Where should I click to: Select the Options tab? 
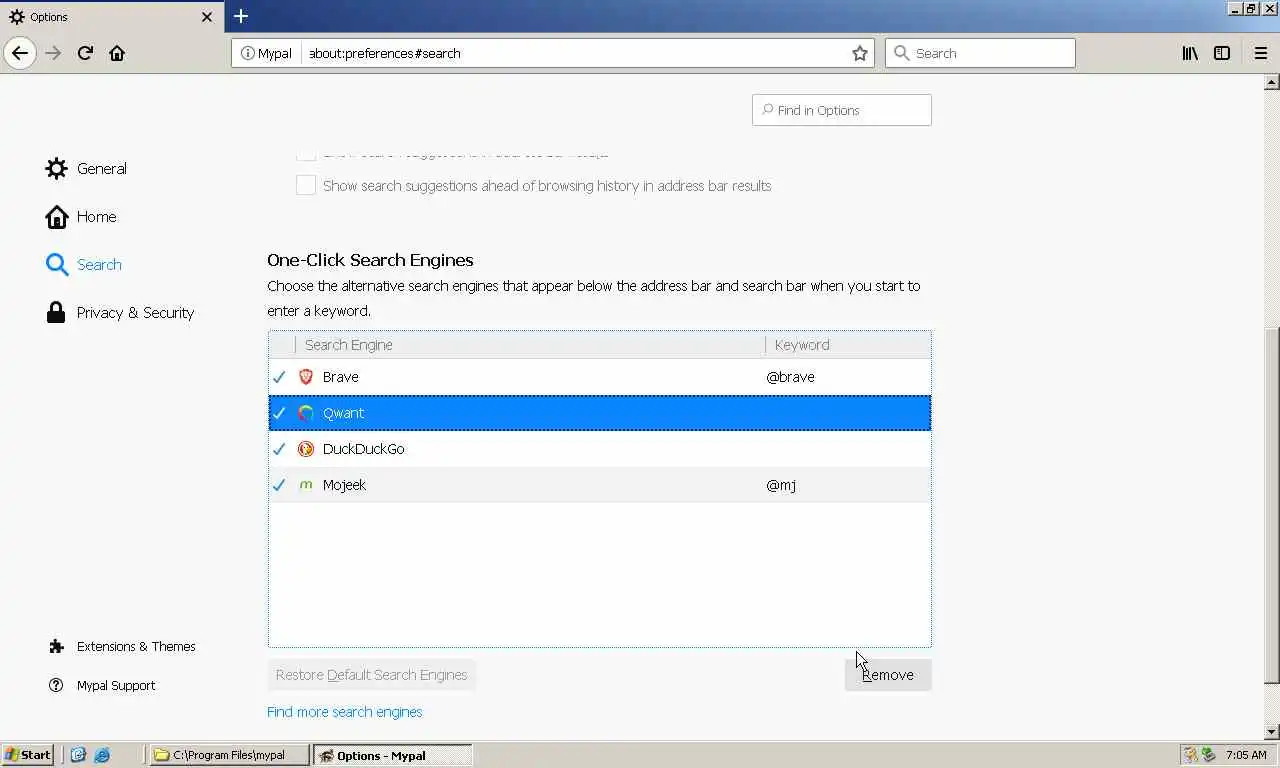coord(112,17)
